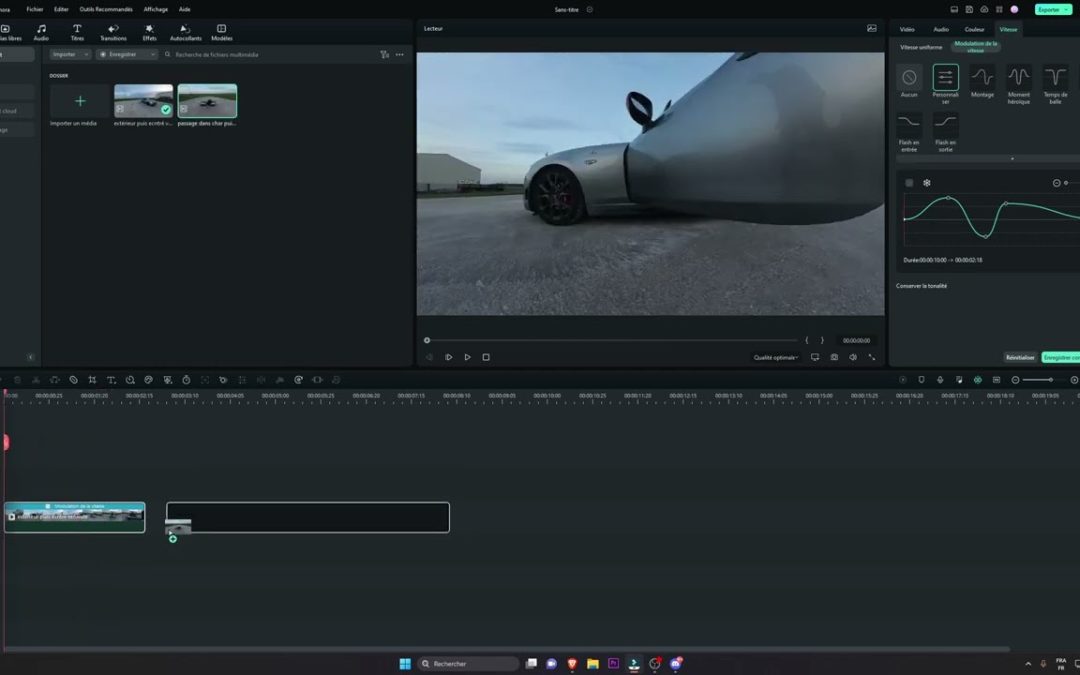Image resolution: width=1080 pixels, height=675 pixels.
Task: Click the timeline zoom-out minus button
Action: coord(1015,380)
